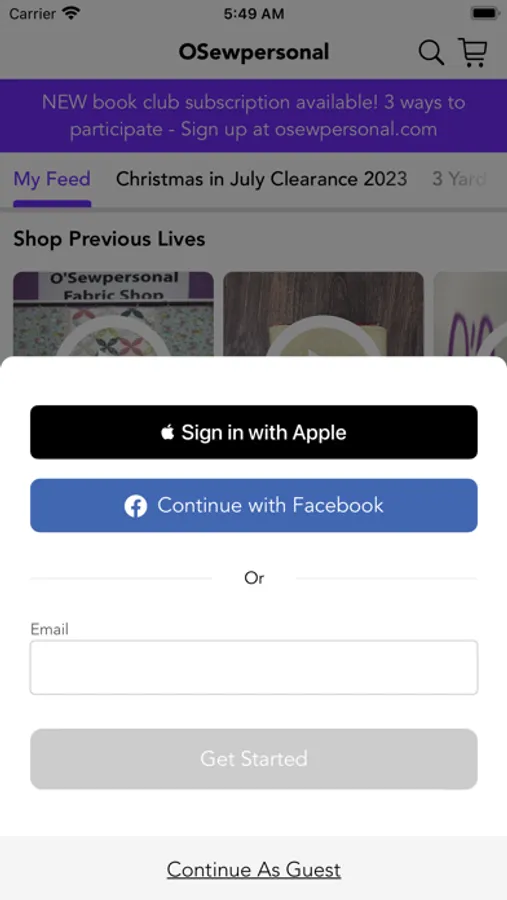Image resolution: width=507 pixels, height=900 pixels.
Task: Tap the OSewpersonal header title
Action: pos(254,52)
